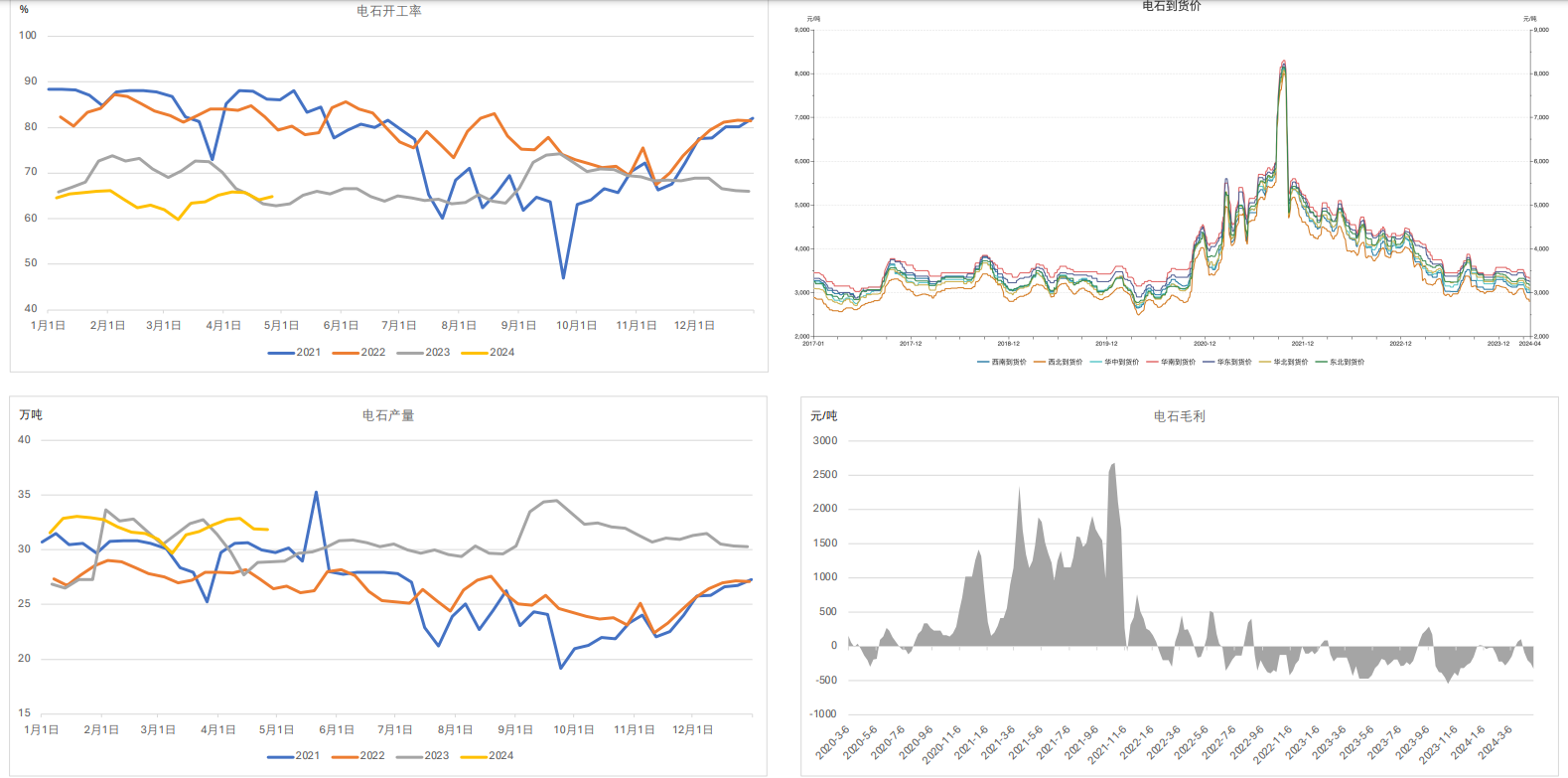The image size is (1568, 778).
Task: Click the 西北到货价 legend item
Action: click(1059, 363)
